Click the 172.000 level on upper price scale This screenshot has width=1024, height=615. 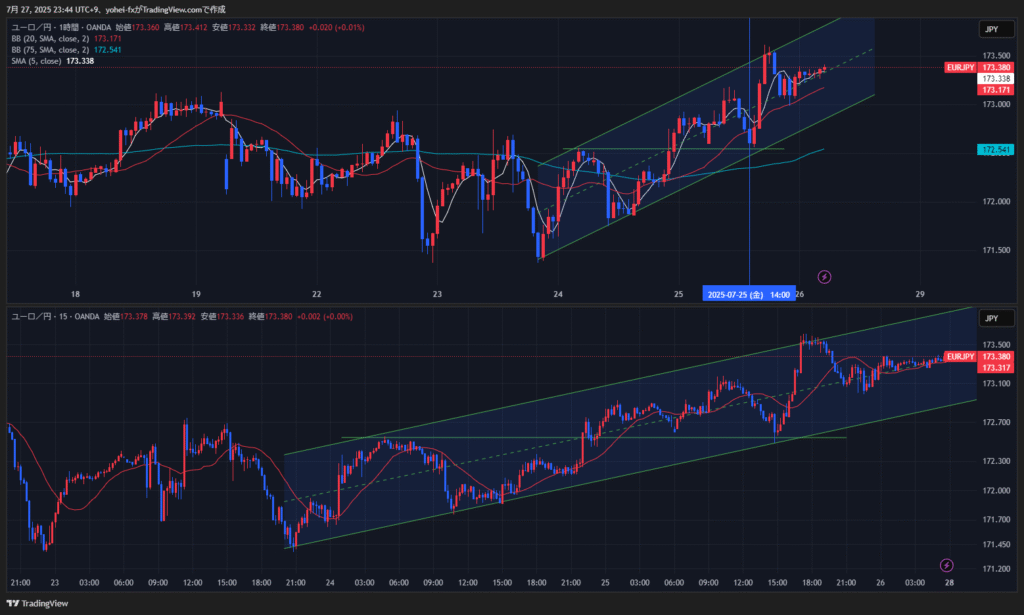(994, 202)
